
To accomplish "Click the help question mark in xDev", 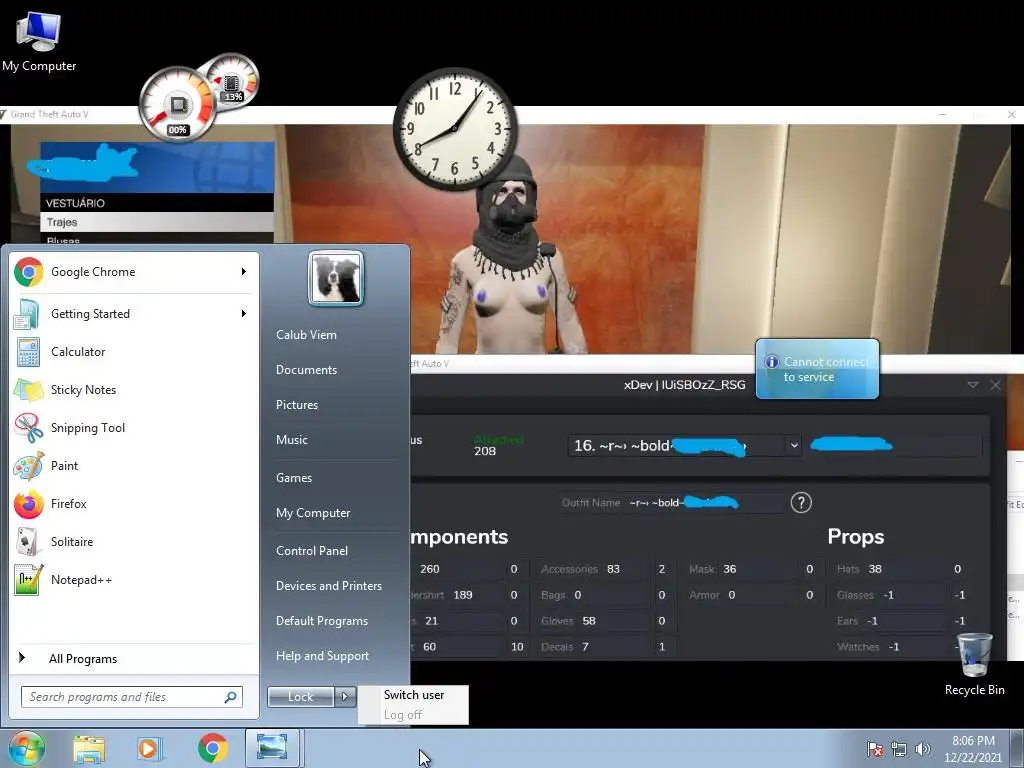I will (801, 503).
